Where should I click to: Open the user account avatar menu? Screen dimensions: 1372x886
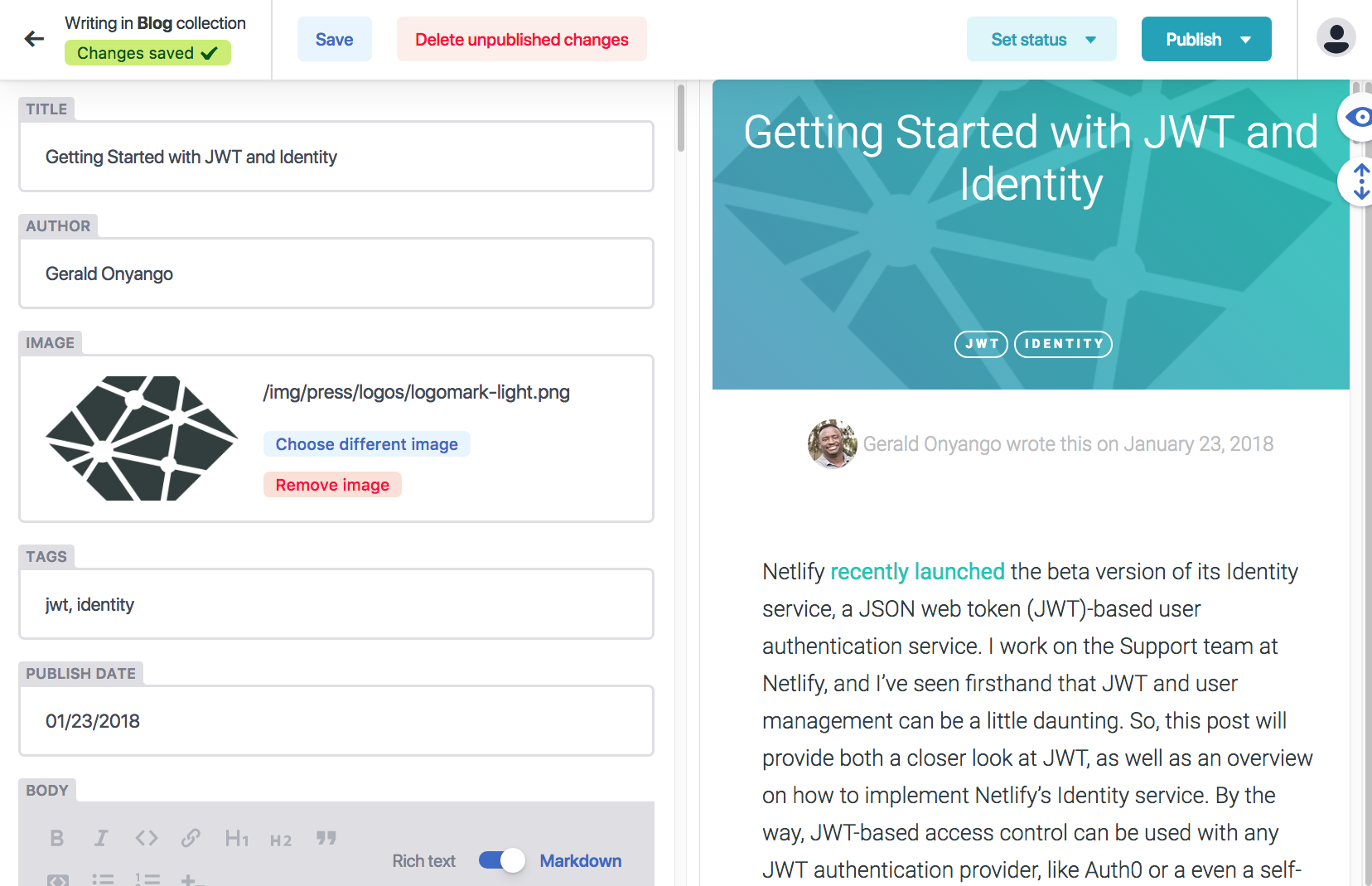click(1336, 38)
